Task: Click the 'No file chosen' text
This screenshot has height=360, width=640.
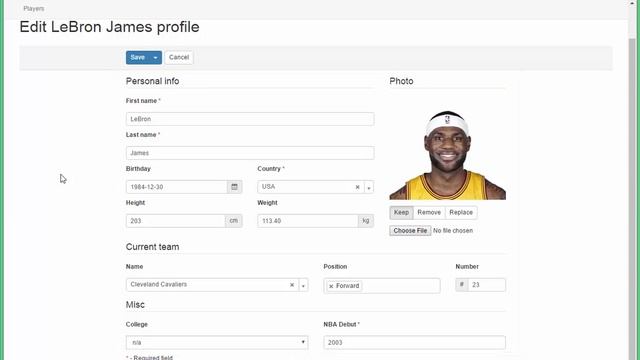Action: [453, 231]
